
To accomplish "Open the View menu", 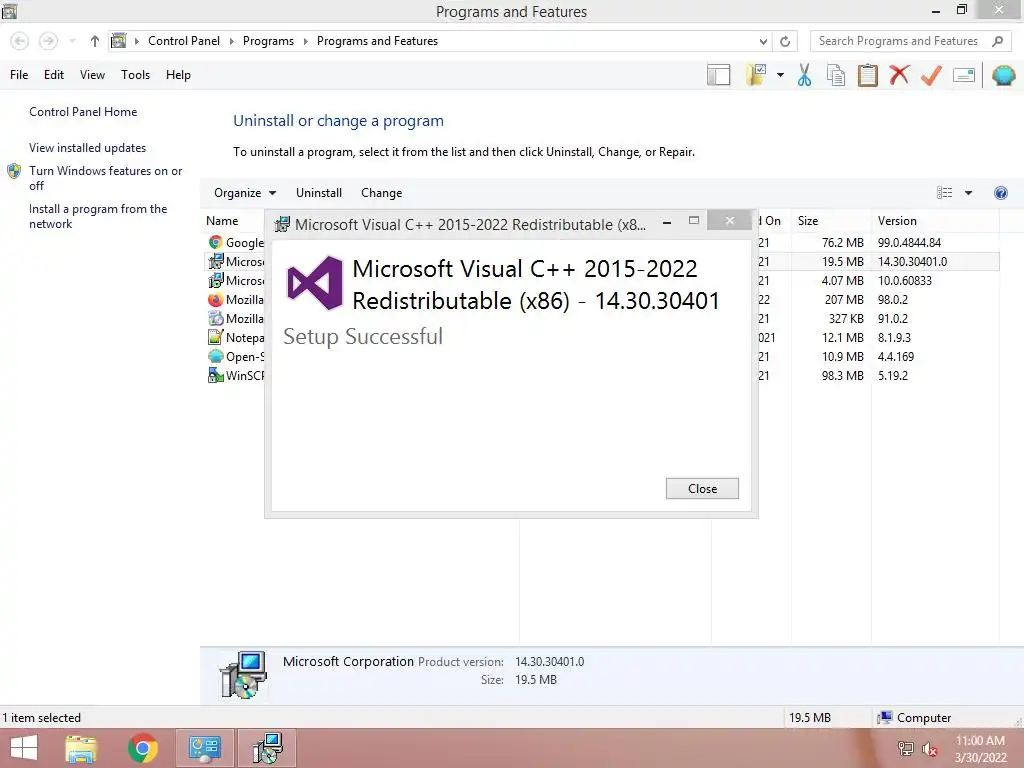I will click(x=92, y=75).
